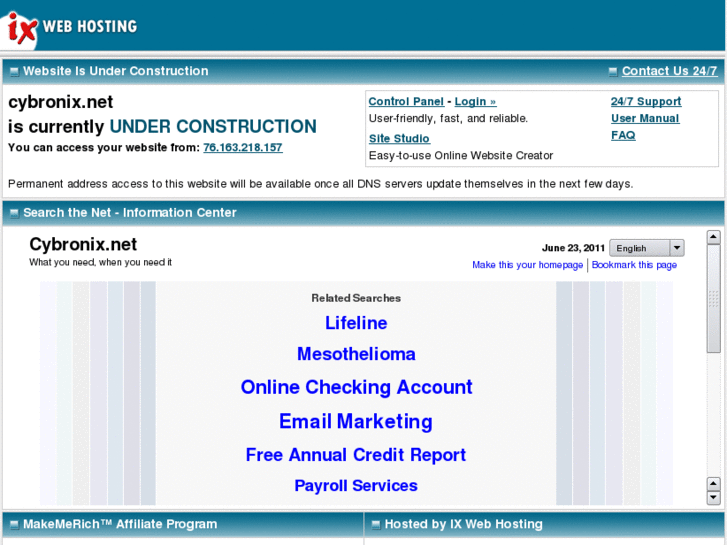Click the IP address 76.163.218.157 link

pyautogui.click(x=243, y=147)
